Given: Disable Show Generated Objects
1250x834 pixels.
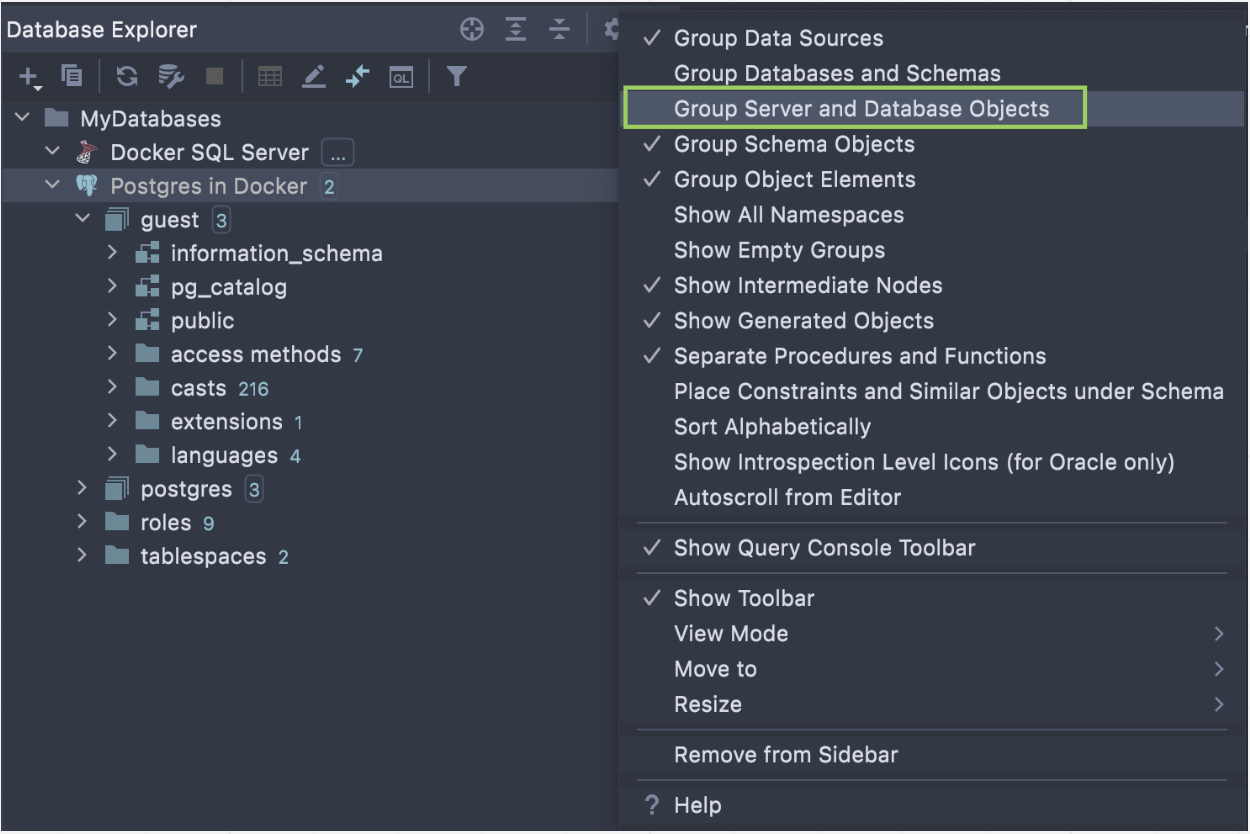Looking at the screenshot, I should (x=803, y=321).
